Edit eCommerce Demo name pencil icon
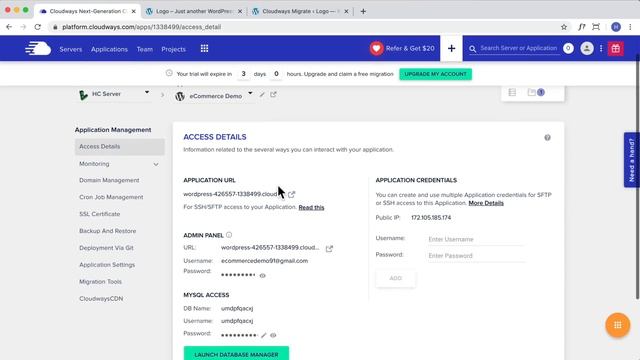The image size is (640, 360). point(262,95)
